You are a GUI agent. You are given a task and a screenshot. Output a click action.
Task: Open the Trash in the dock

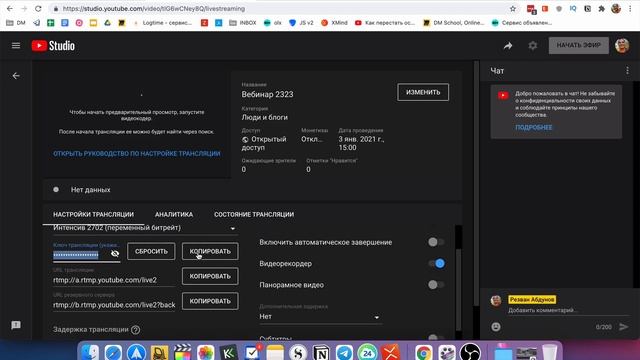coord(550,352)
